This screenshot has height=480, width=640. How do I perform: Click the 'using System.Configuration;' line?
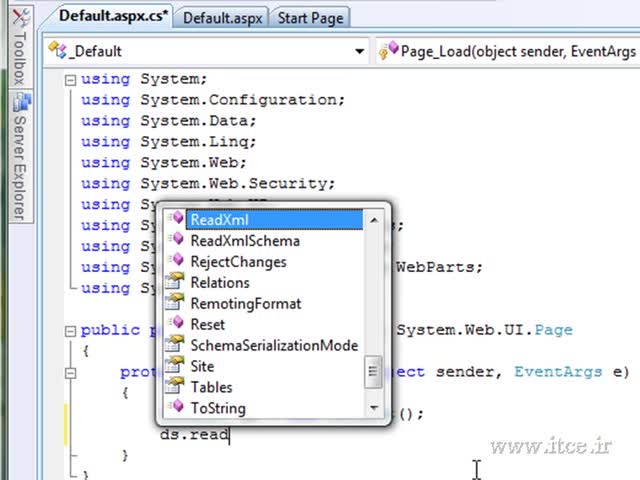tap(213, 100)
